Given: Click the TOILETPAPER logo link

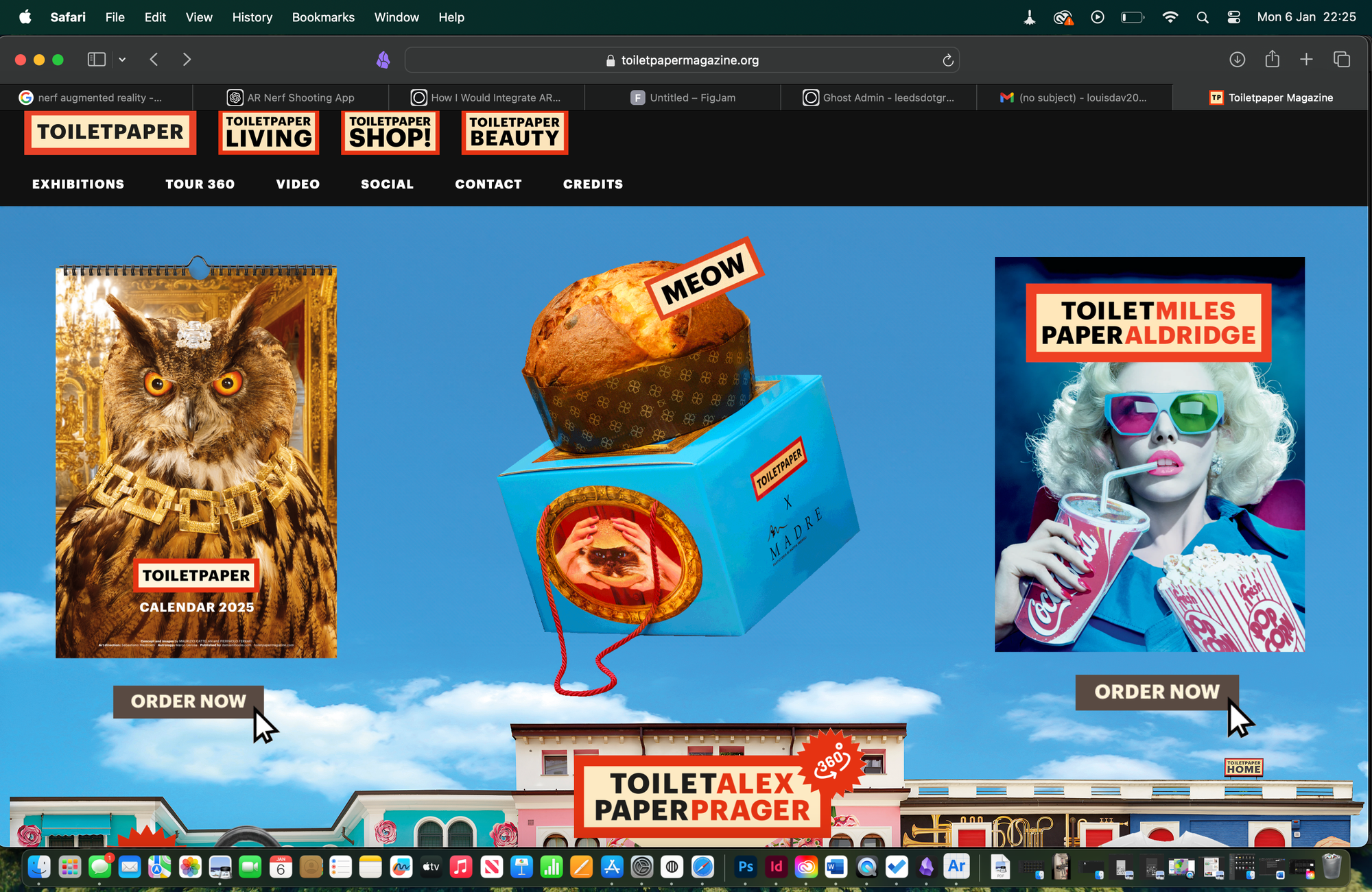Looking at the screenshot, I should click(x=110, y=132).
